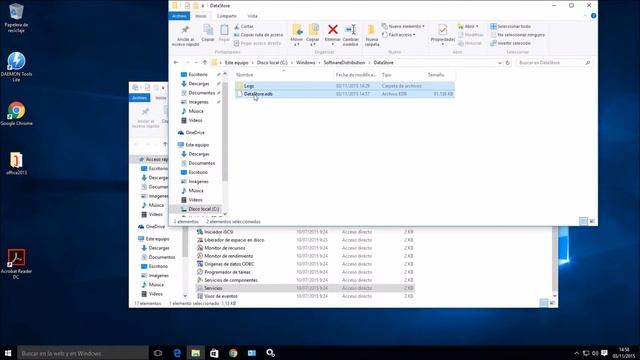The width and height of the screenshot is (640, 360).
Task: Switch to the Compartir tab
Action: tap(227, 16)
